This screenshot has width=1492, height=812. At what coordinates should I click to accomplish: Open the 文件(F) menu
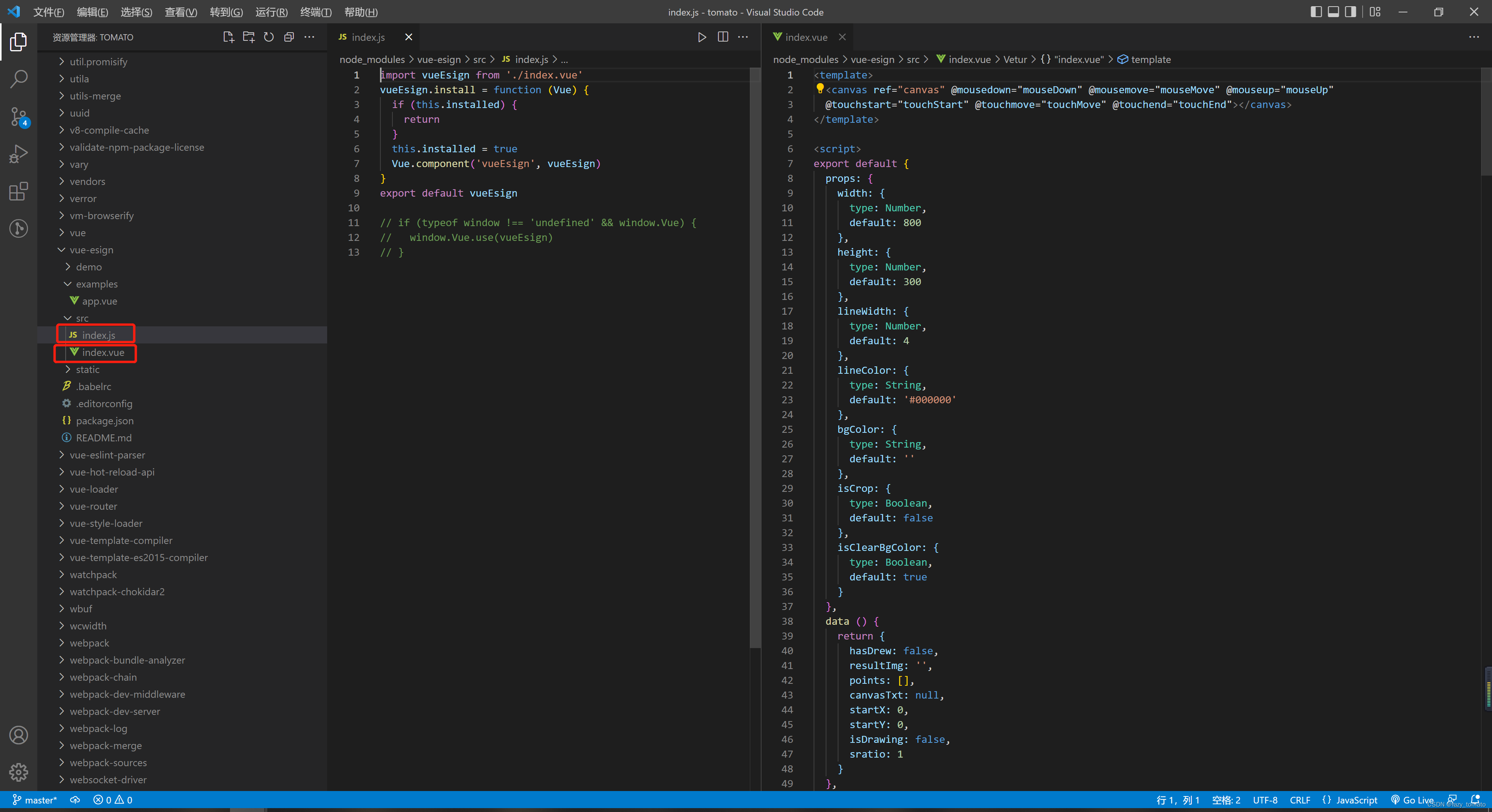click(x=49, y=12)
